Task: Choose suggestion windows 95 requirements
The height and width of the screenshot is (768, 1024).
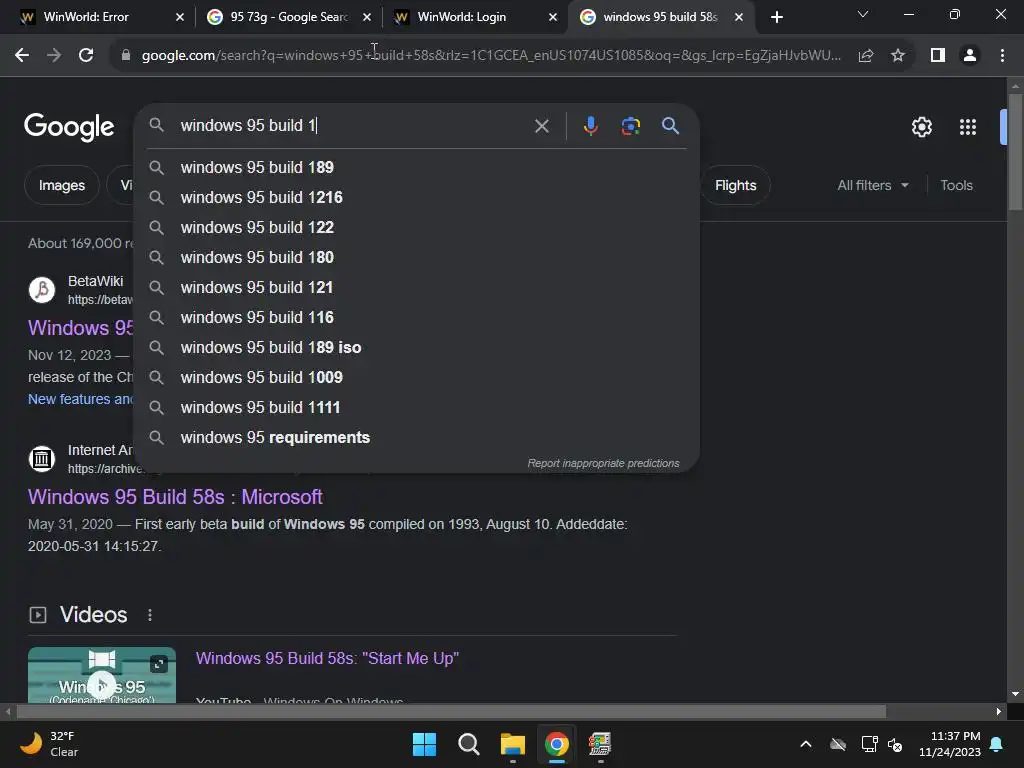Action: (x=416, y=438)
